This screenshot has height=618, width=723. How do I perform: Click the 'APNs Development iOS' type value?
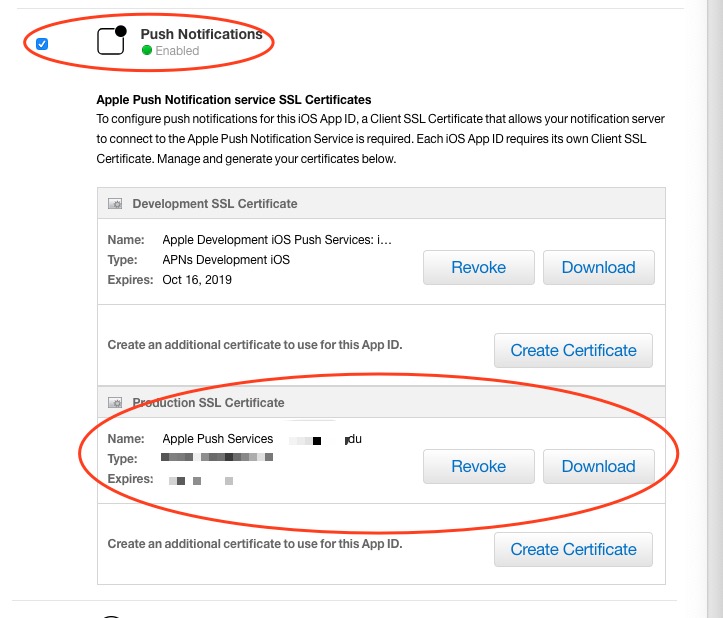tap(226, 260)
